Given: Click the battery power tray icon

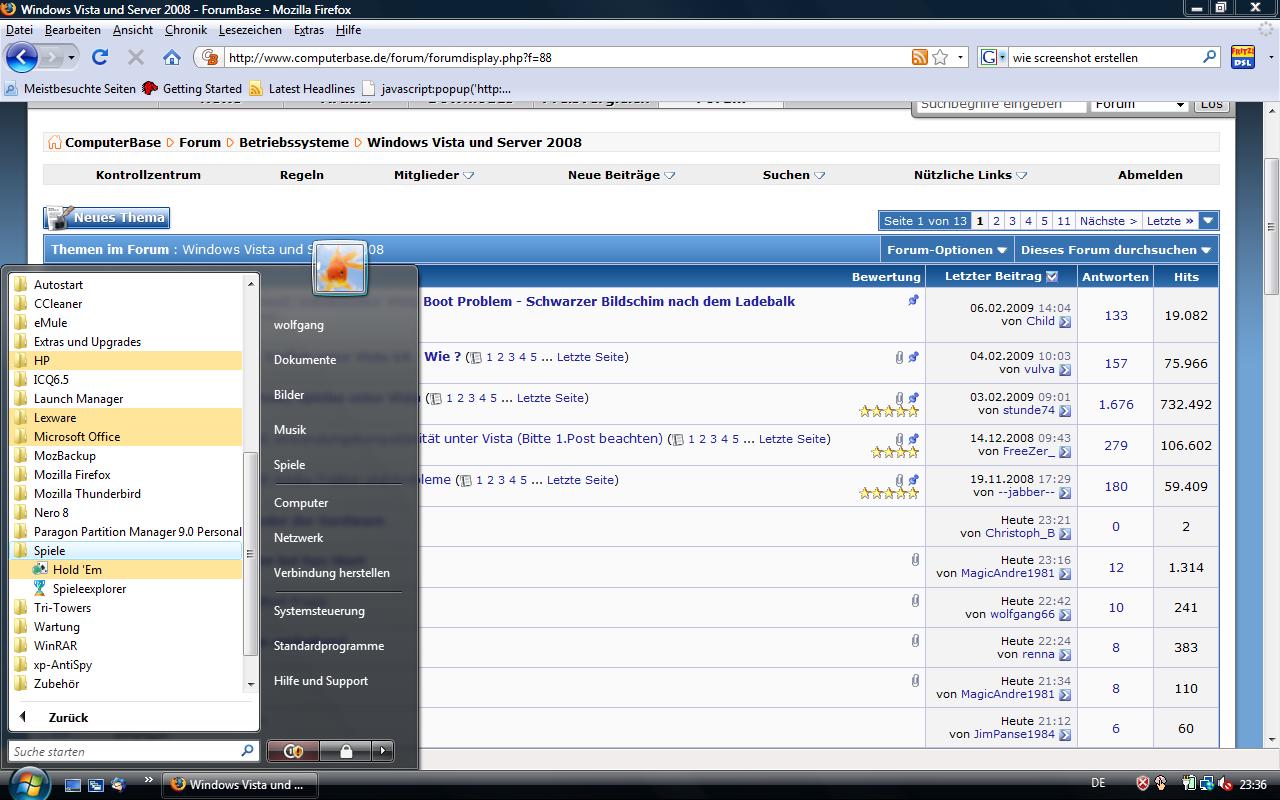Looking at the screenshot, I should [x=1190, y=784].
